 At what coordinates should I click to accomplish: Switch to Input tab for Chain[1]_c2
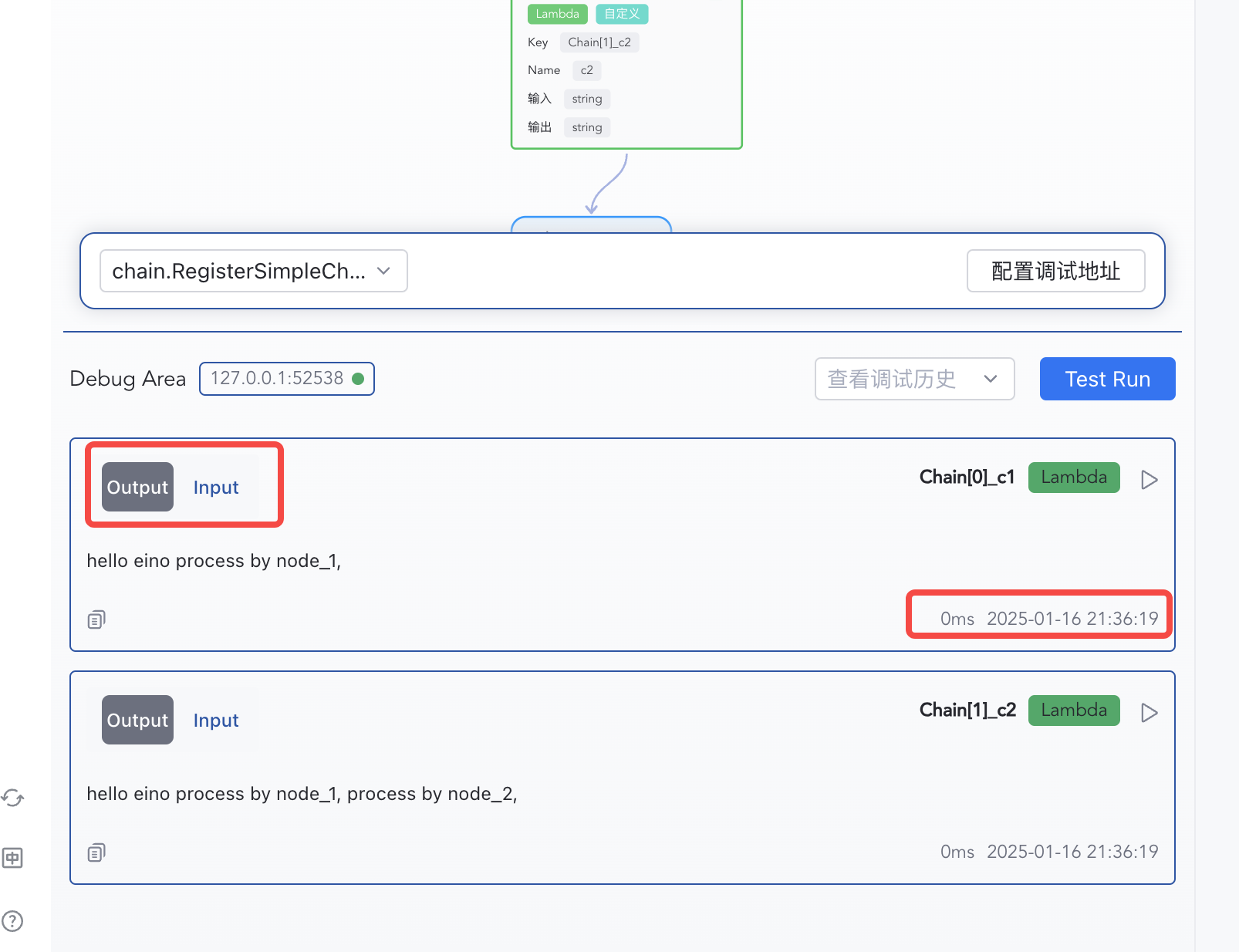click(x=216, y=721)
